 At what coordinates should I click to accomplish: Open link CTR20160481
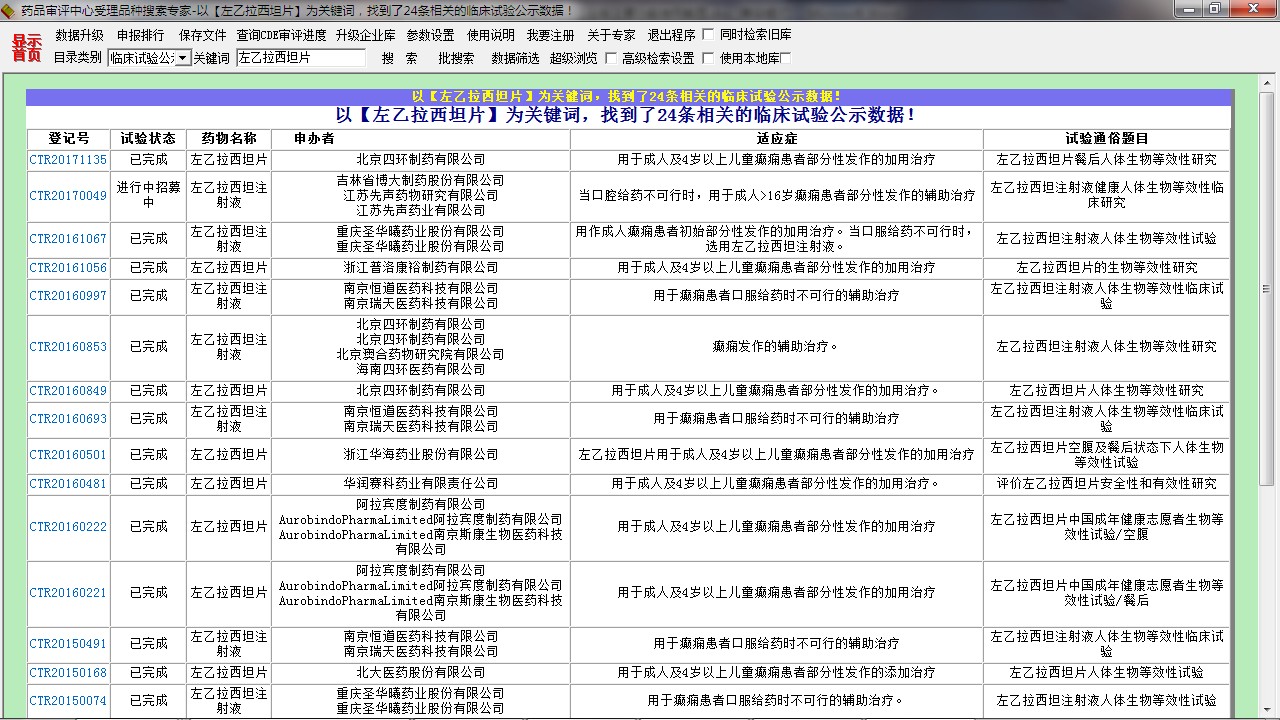pyautogui.click(x=68, y=484)
